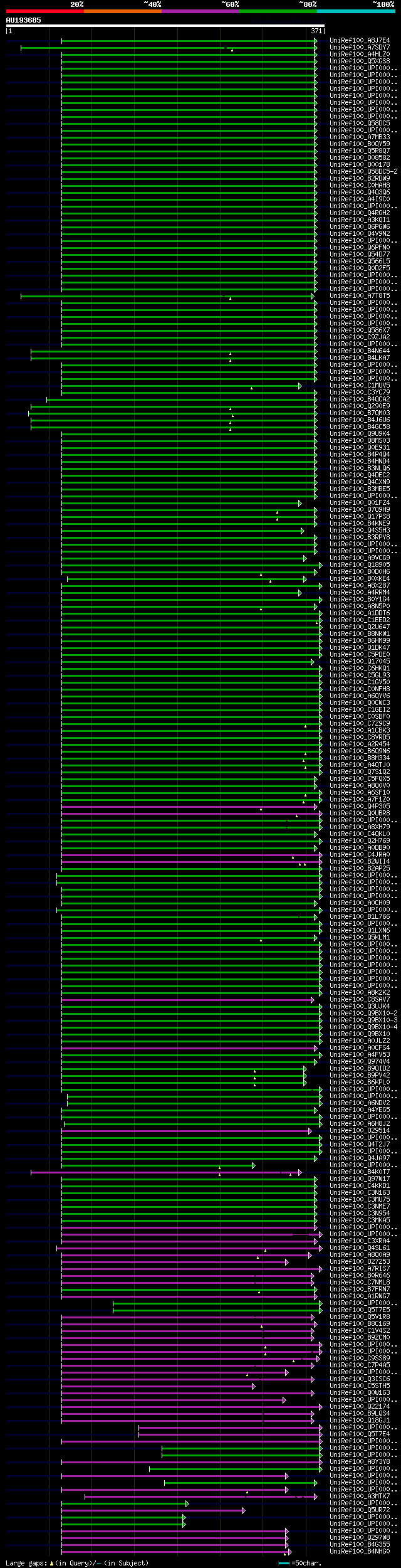
Task: Select the UniRef100_Q290E9 label
Action: (x=360, y=406)
